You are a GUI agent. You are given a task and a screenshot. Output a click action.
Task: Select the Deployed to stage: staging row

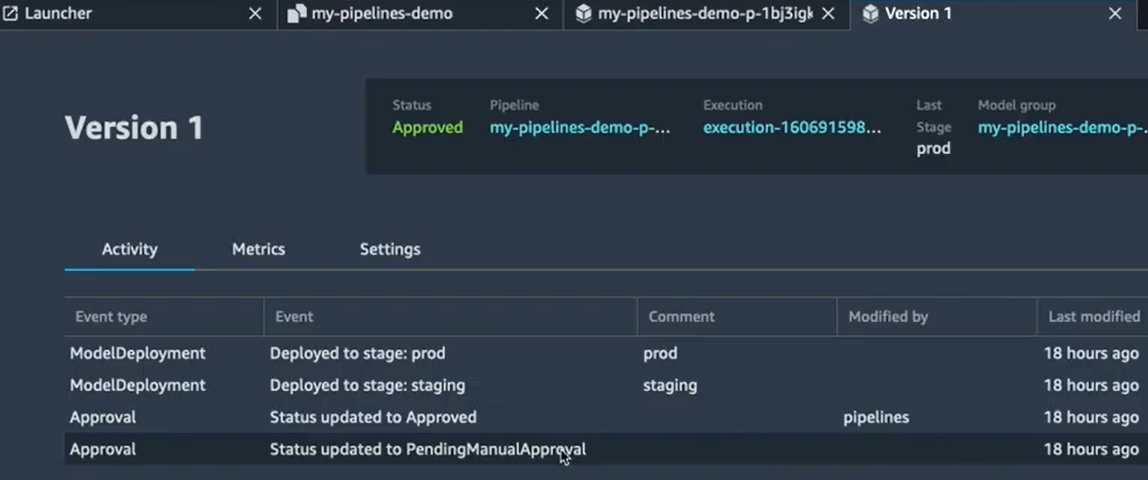pos(367,385)
